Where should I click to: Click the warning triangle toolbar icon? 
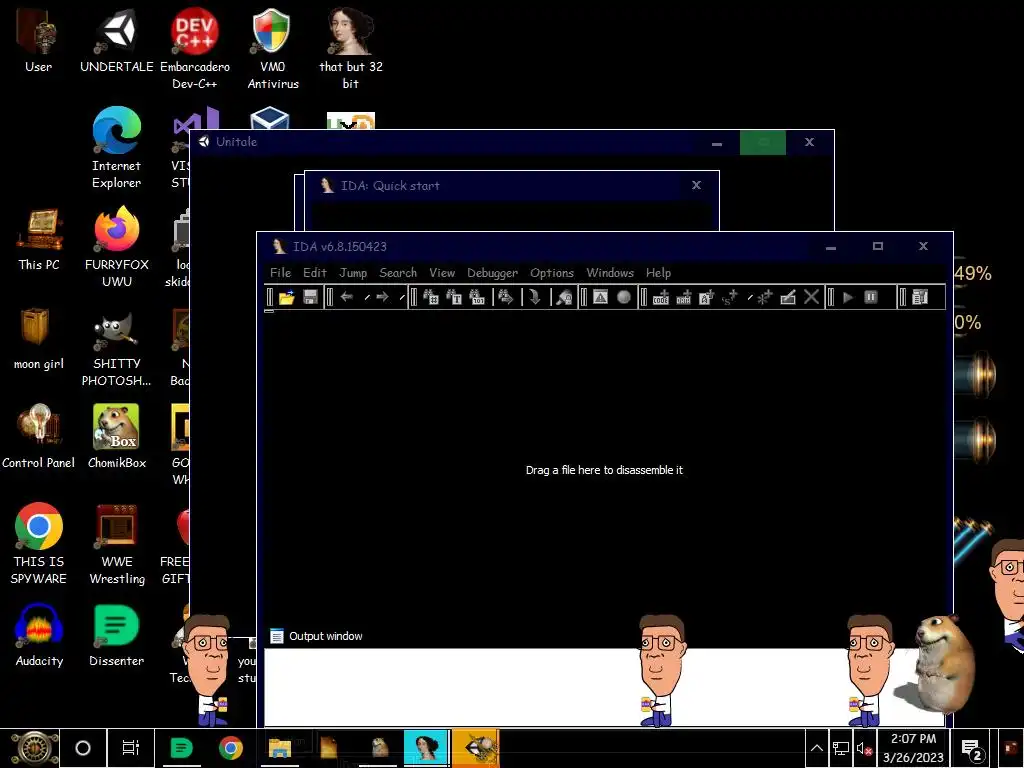[600, 298]
